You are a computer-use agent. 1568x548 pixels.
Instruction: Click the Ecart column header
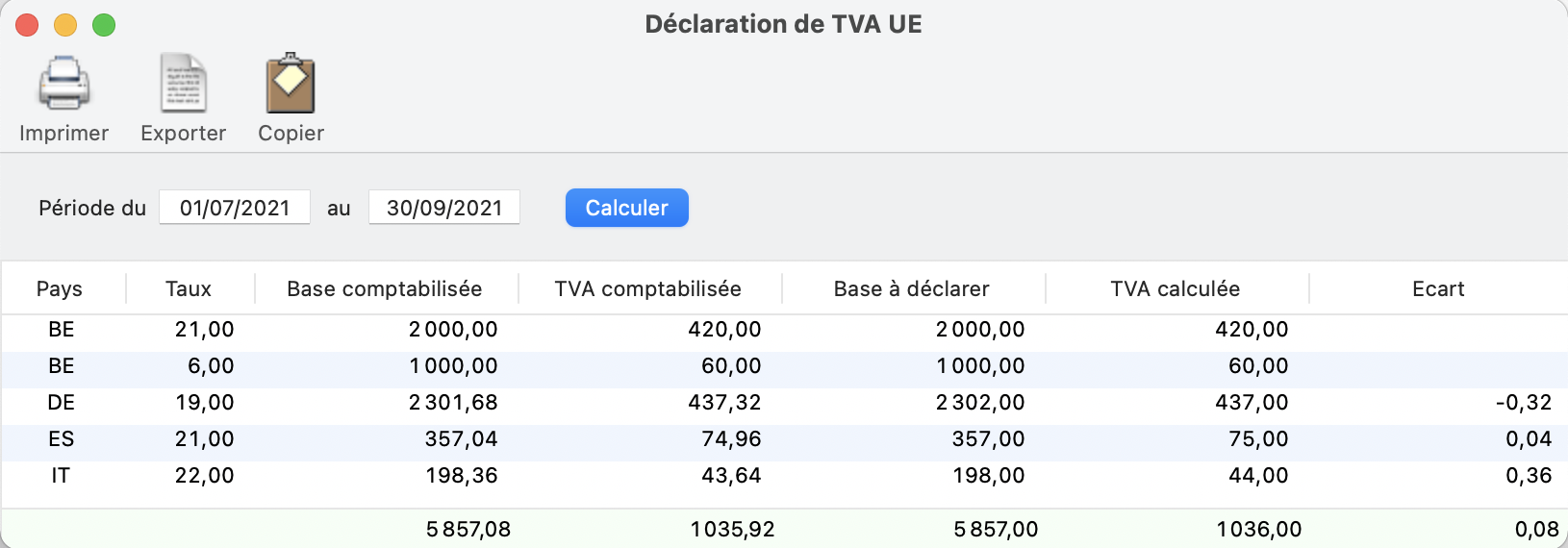(1438, 288)
